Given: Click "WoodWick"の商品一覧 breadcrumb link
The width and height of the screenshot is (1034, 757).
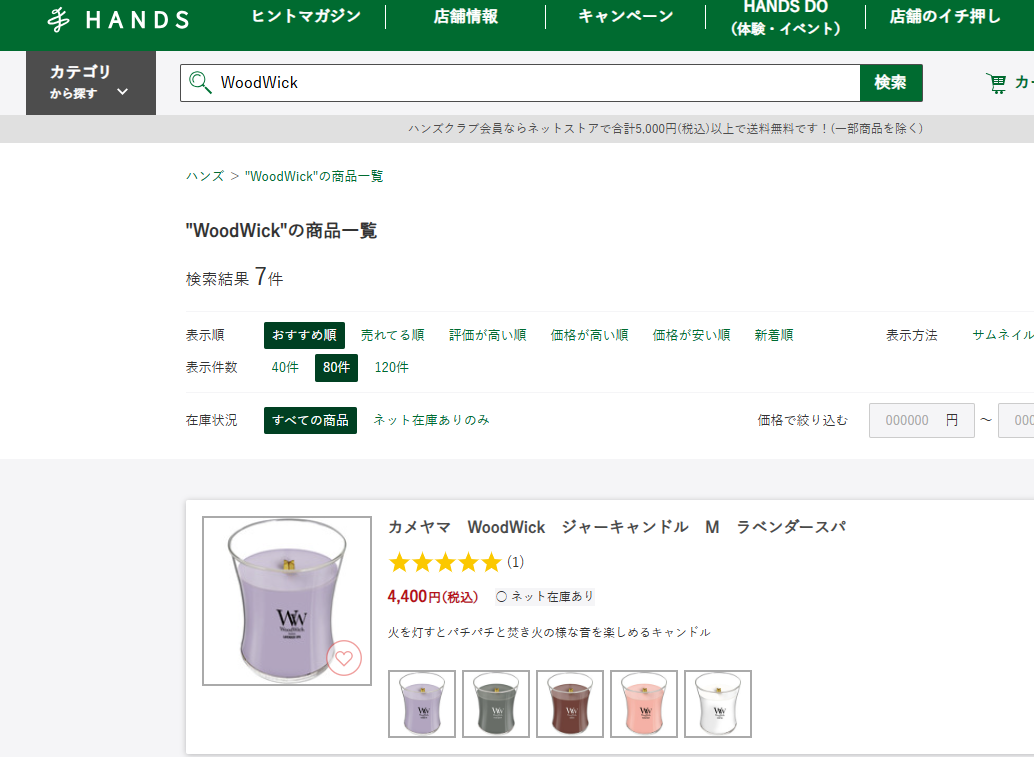Looking at the screenshot, I should point(314,176).
